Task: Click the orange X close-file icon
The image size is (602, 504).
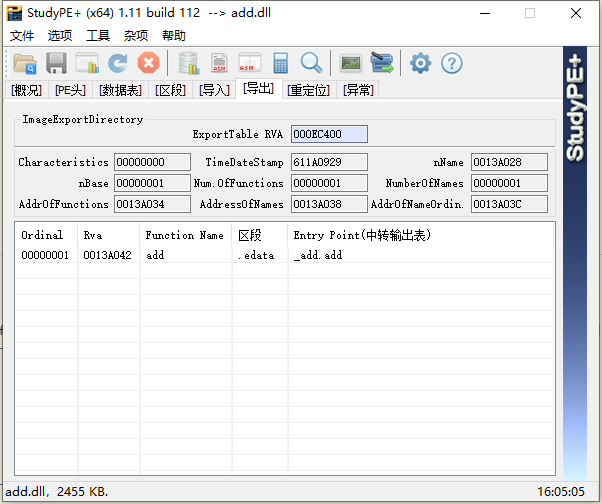Action: [x=149, y=63]
